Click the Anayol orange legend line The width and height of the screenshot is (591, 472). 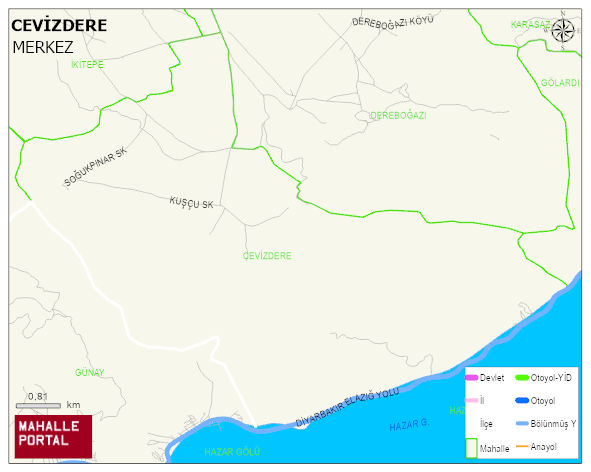click(522, 447)
